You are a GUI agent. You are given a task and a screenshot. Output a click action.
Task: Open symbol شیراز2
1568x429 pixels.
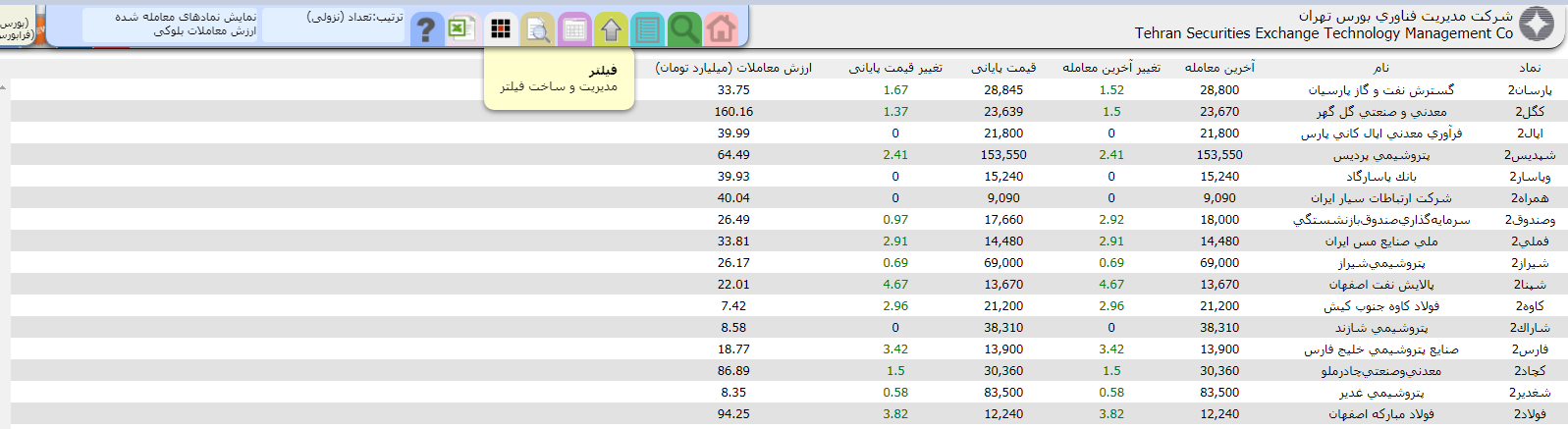click(x=1530, y=262)
